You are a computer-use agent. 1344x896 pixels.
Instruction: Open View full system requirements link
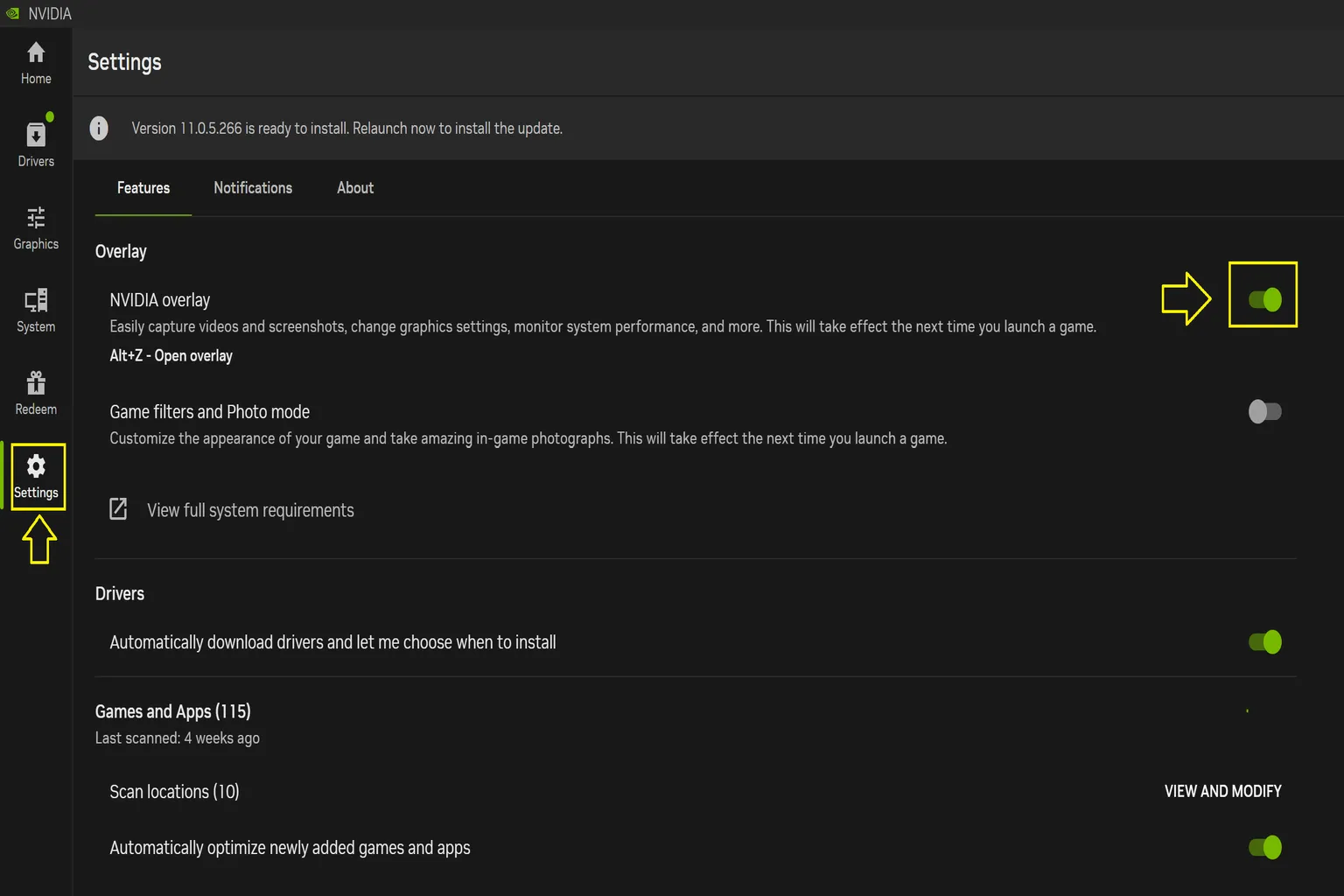[x=250, y=510]
